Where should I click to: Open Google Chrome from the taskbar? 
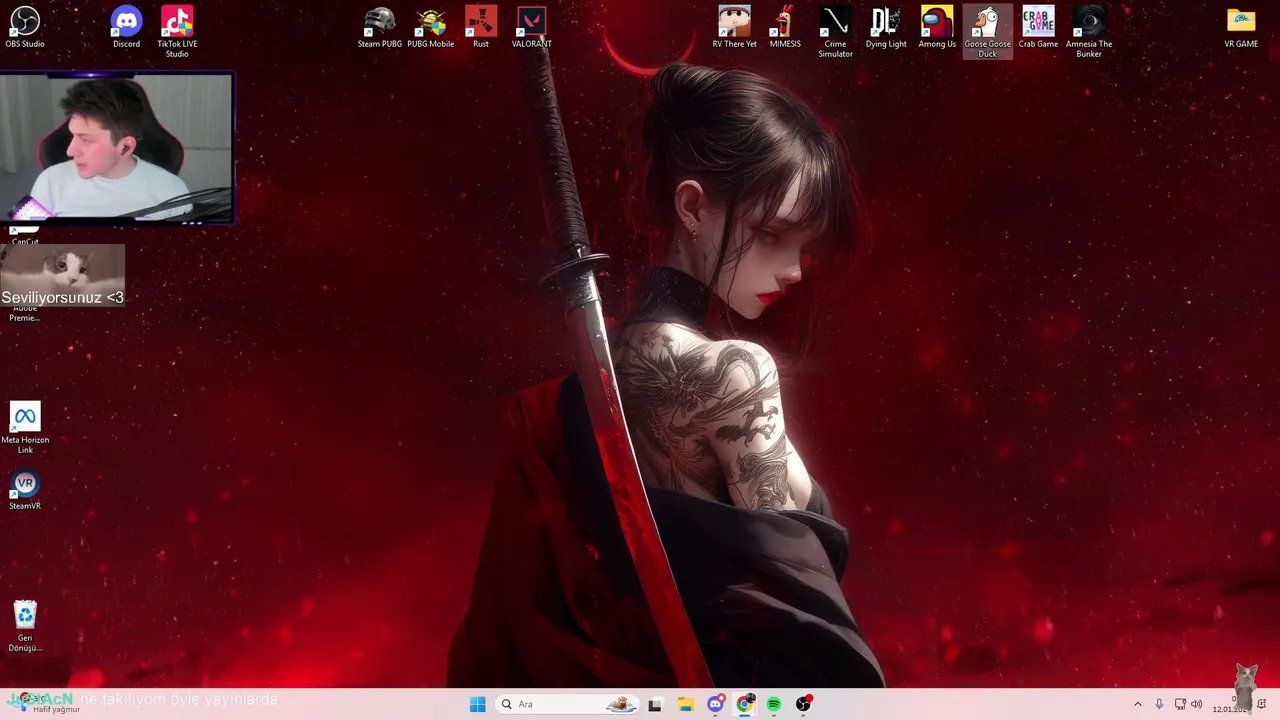pyautogui.click(x=744, y=704)
